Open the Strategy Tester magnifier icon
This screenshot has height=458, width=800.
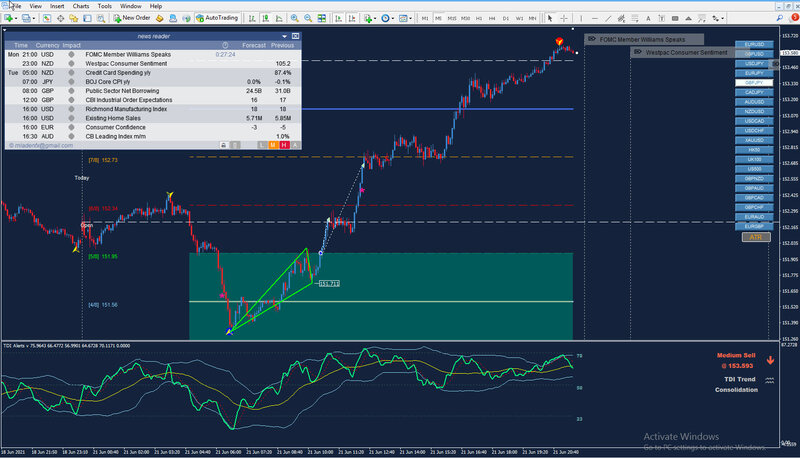click(101, 18)
